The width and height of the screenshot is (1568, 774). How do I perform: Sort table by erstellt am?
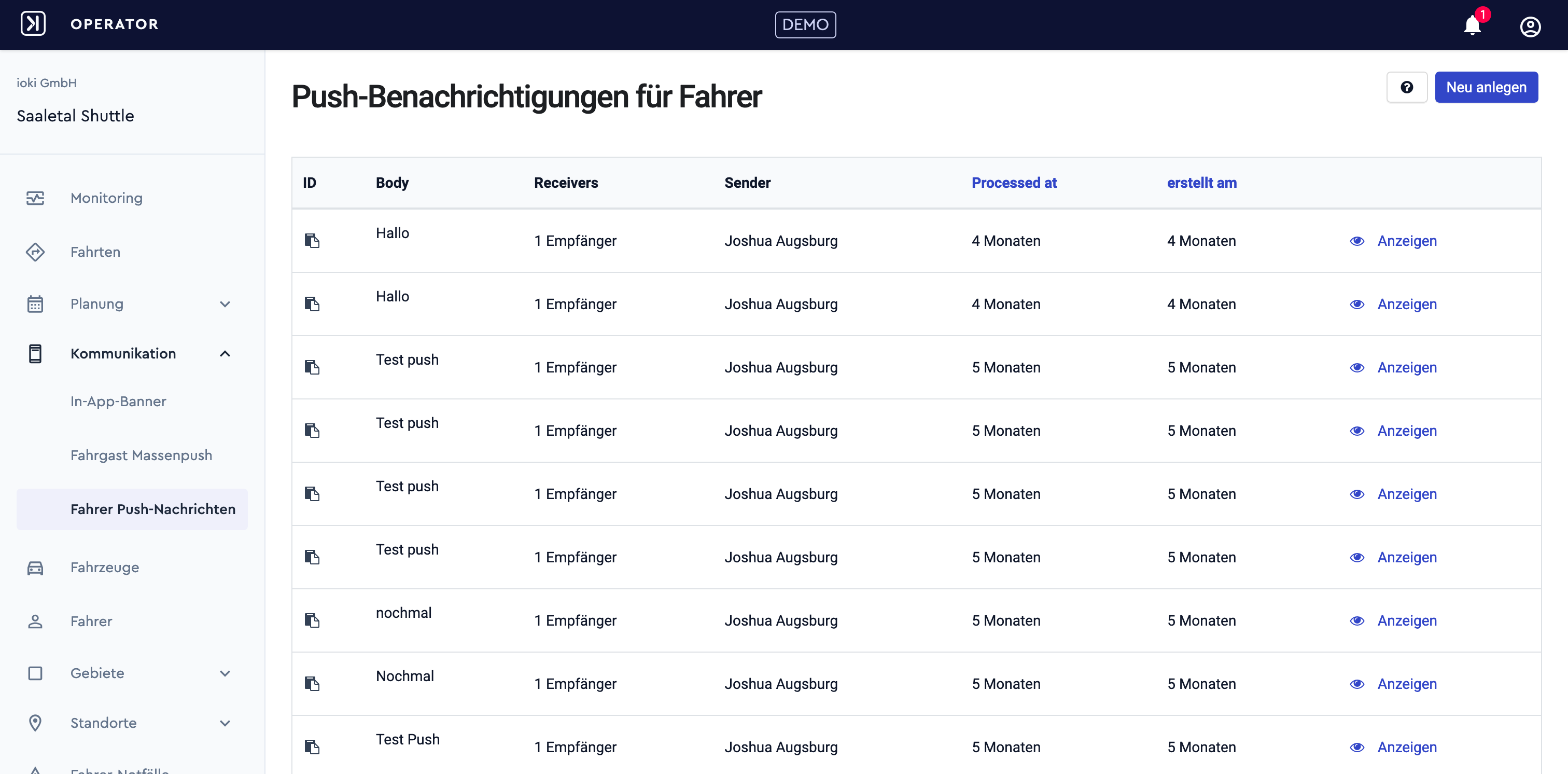1201,183
